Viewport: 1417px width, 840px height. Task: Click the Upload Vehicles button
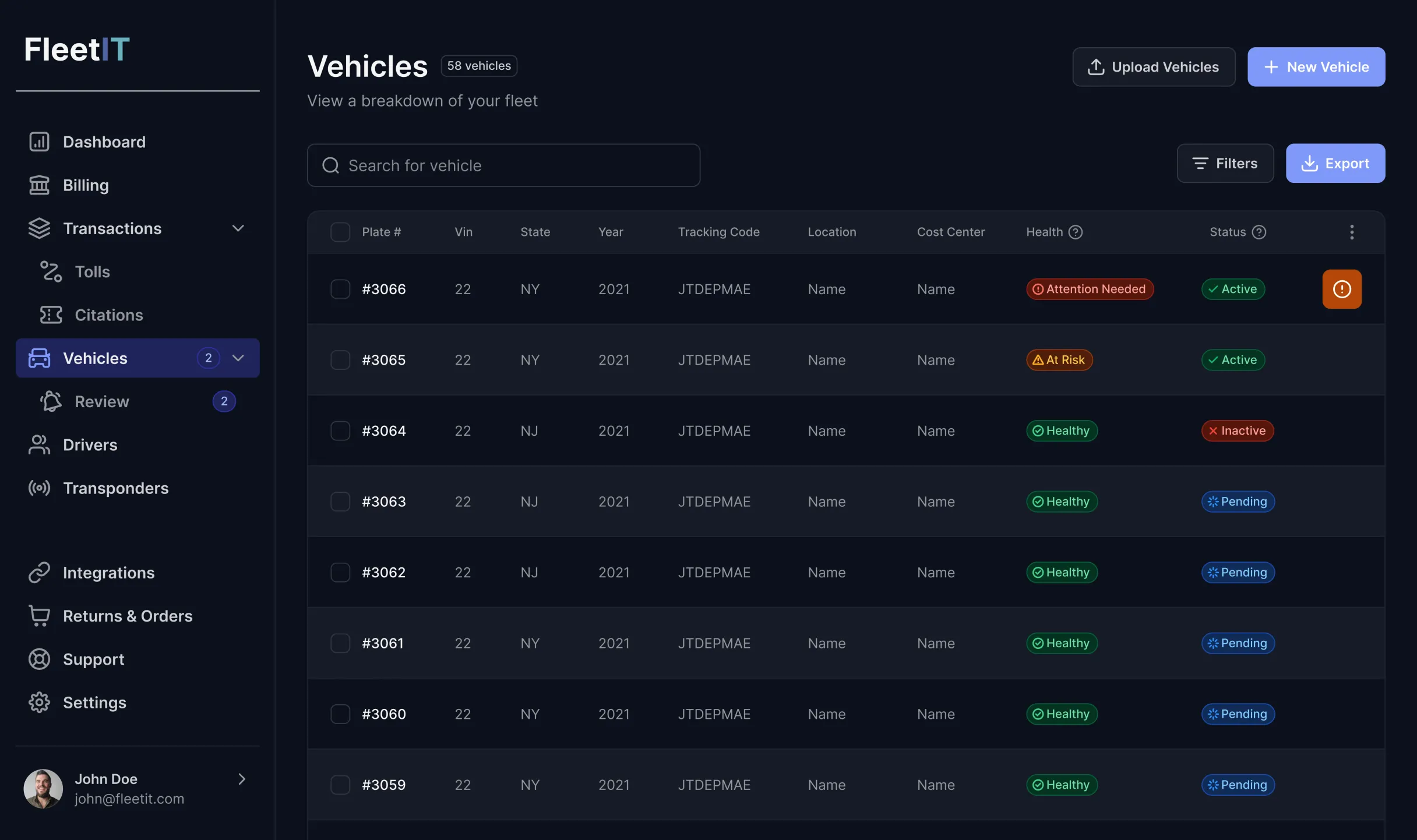pos(1154,67)
